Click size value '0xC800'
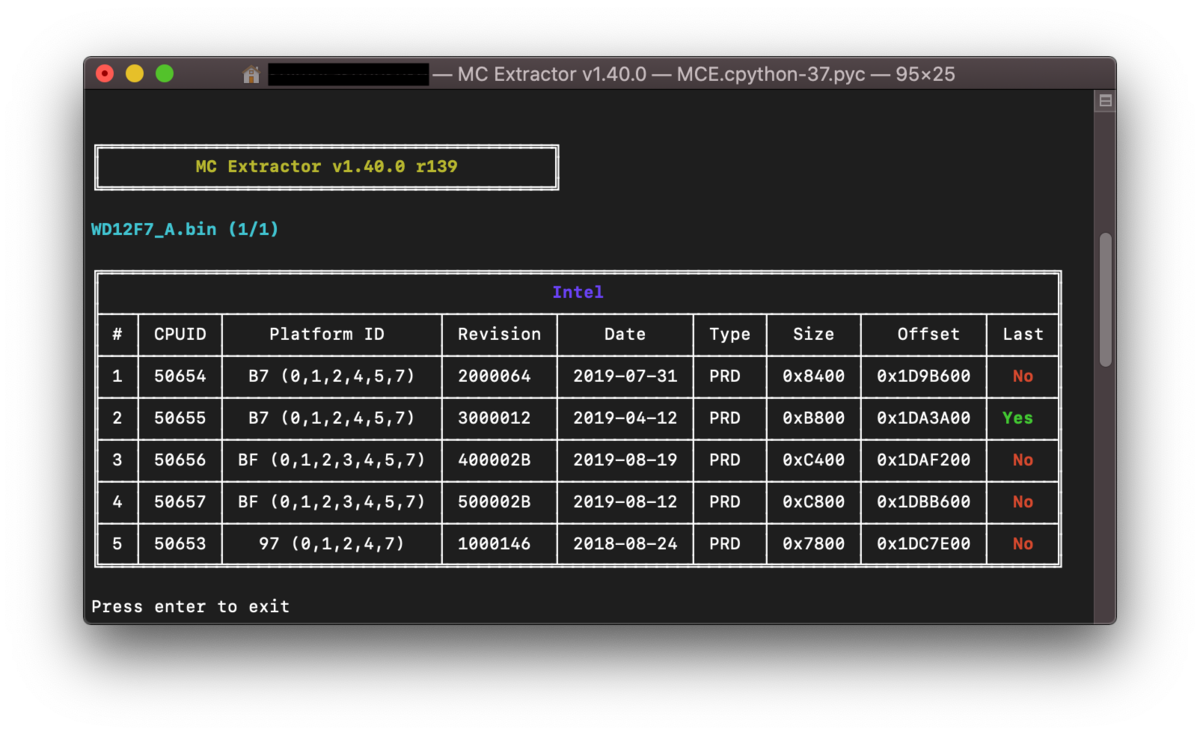Viewport: 1200px width, 735px height. point(814,502)
